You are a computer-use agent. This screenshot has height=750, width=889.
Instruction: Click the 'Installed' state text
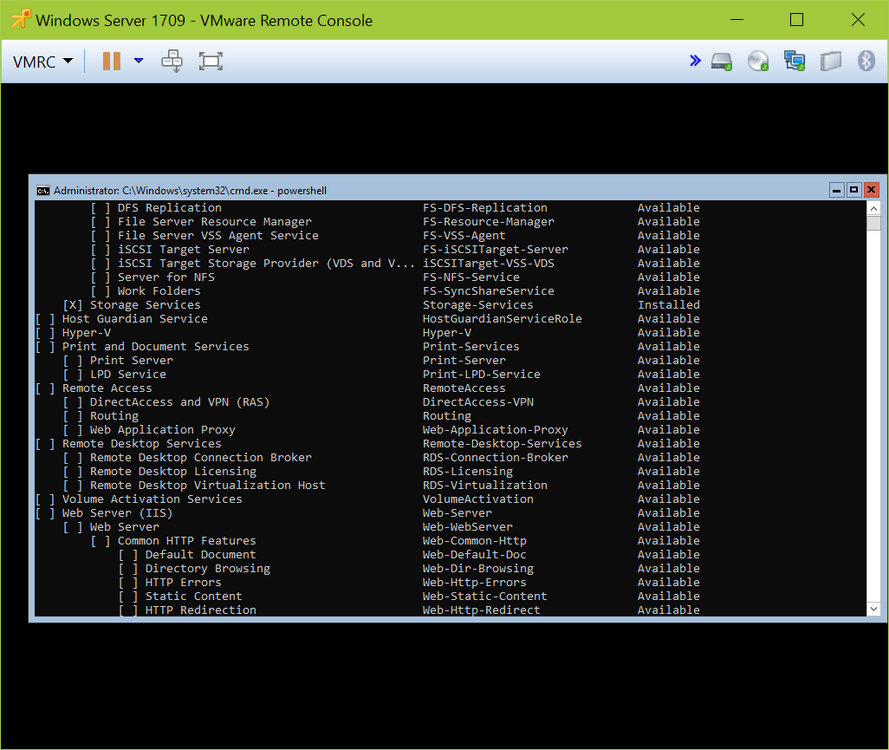tap(668, 305)
